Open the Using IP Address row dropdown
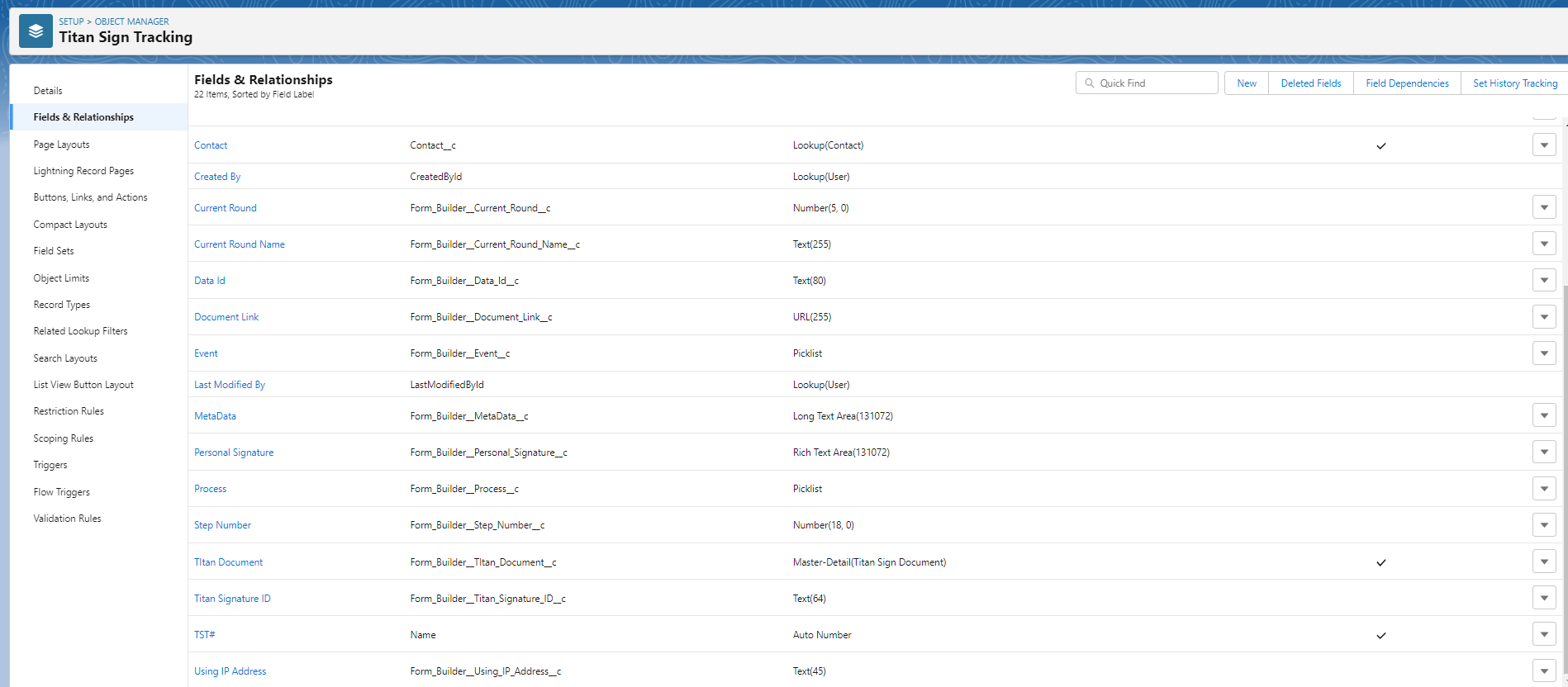The height and width of the screenshot is (687, 1568). coord(1544,670)
